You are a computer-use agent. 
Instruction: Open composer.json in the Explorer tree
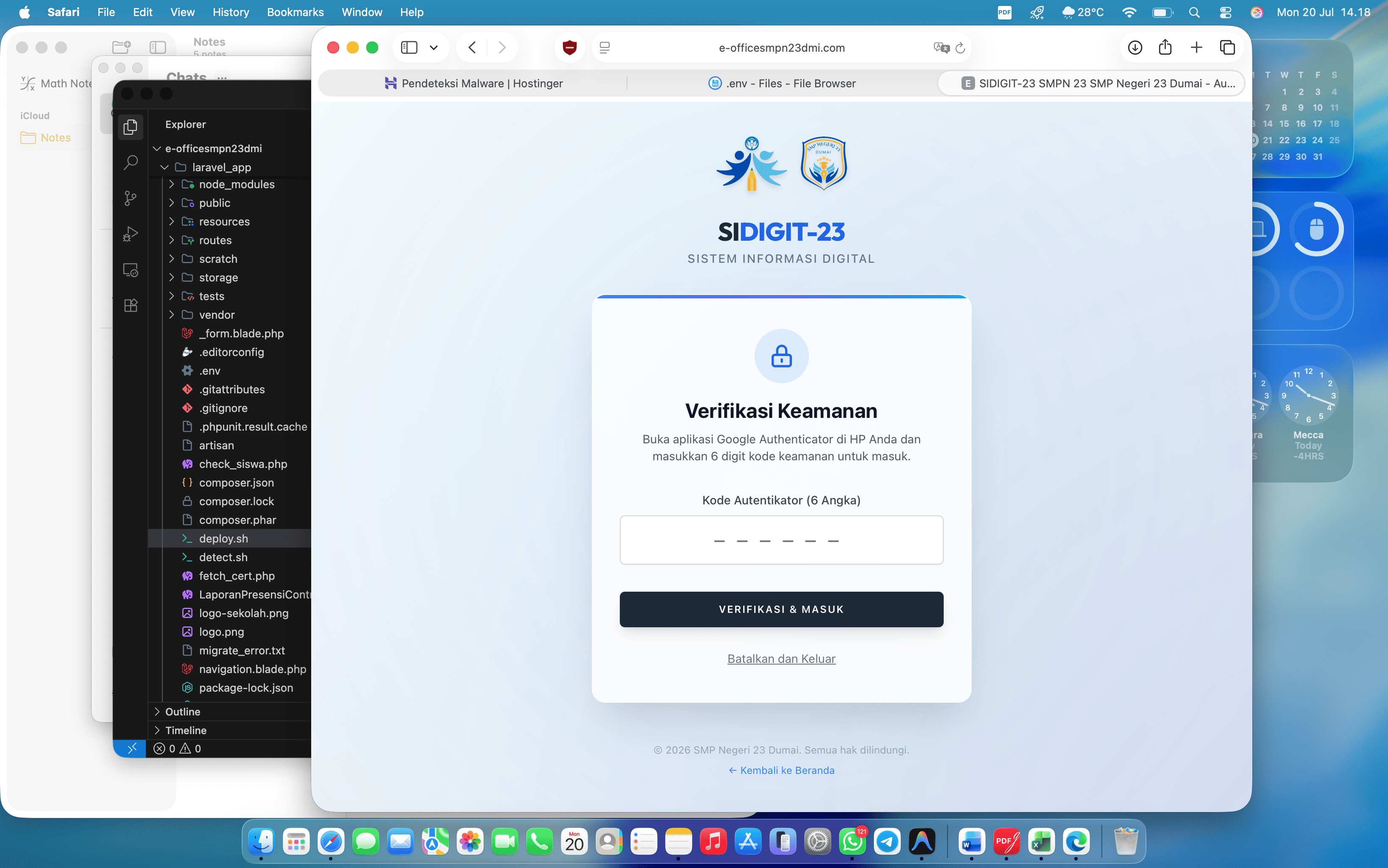click(x=230, y=483)
